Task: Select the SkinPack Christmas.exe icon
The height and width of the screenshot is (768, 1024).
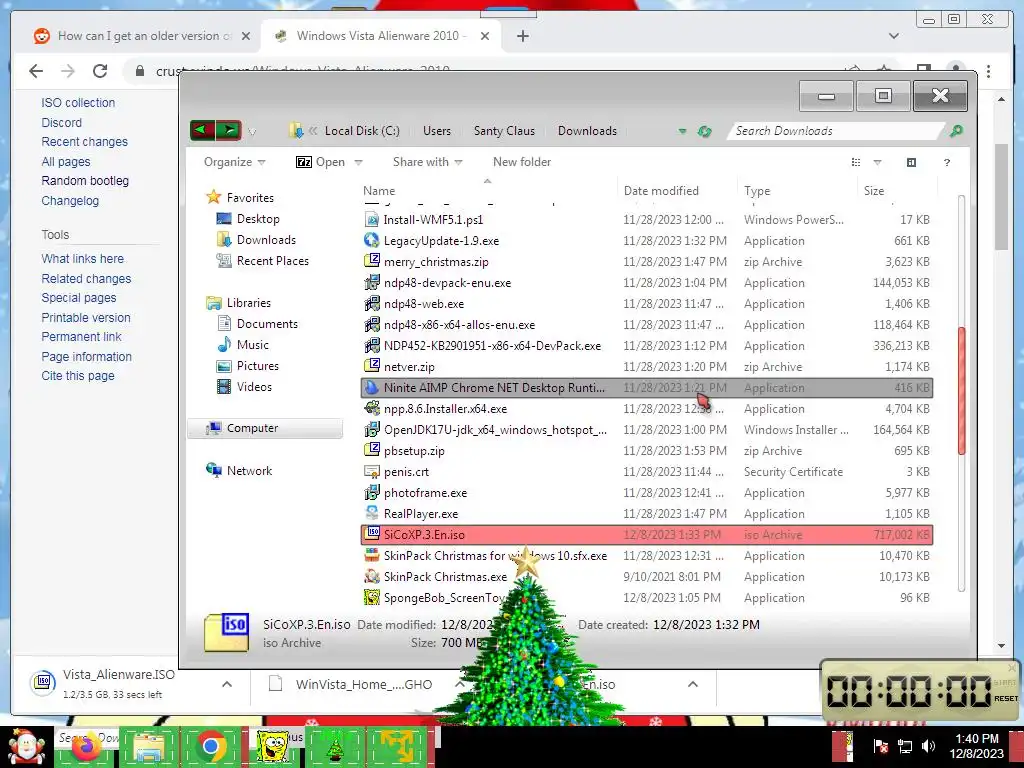Action: (x=372, y=577)
